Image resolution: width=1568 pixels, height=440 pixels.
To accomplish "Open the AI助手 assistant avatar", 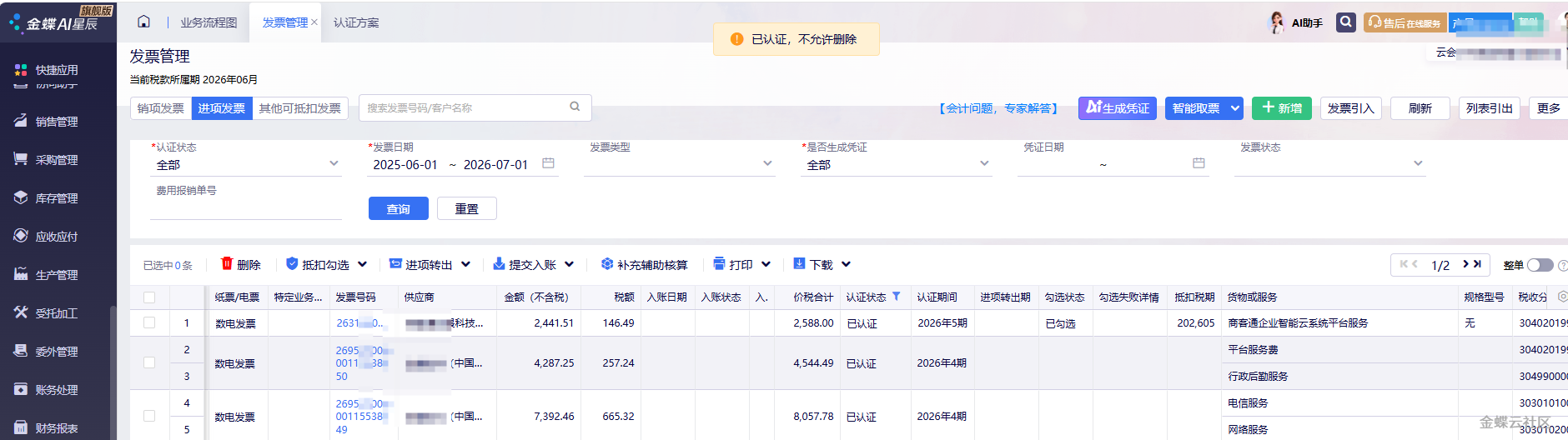I will coord(1277,22).
